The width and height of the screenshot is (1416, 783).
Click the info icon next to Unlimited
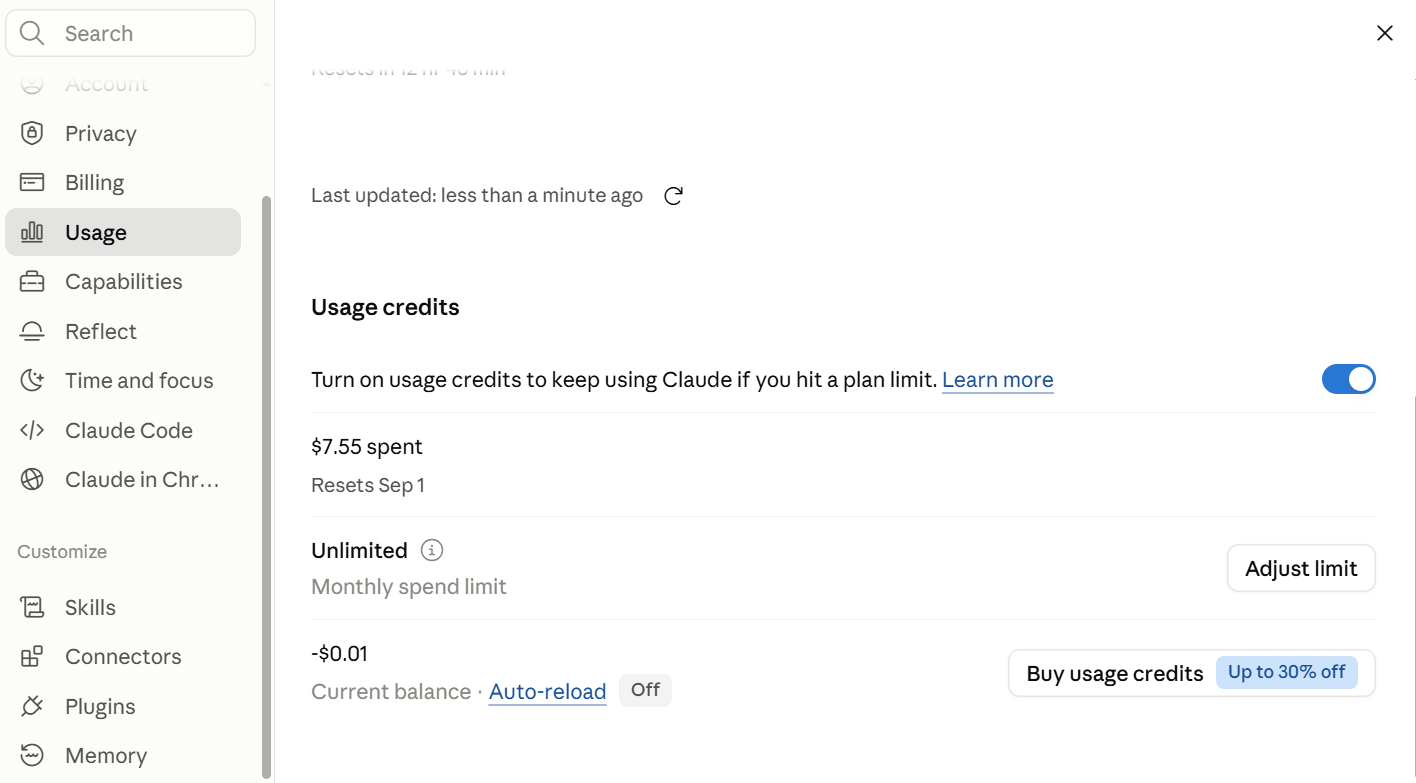[x=432, y=550]
